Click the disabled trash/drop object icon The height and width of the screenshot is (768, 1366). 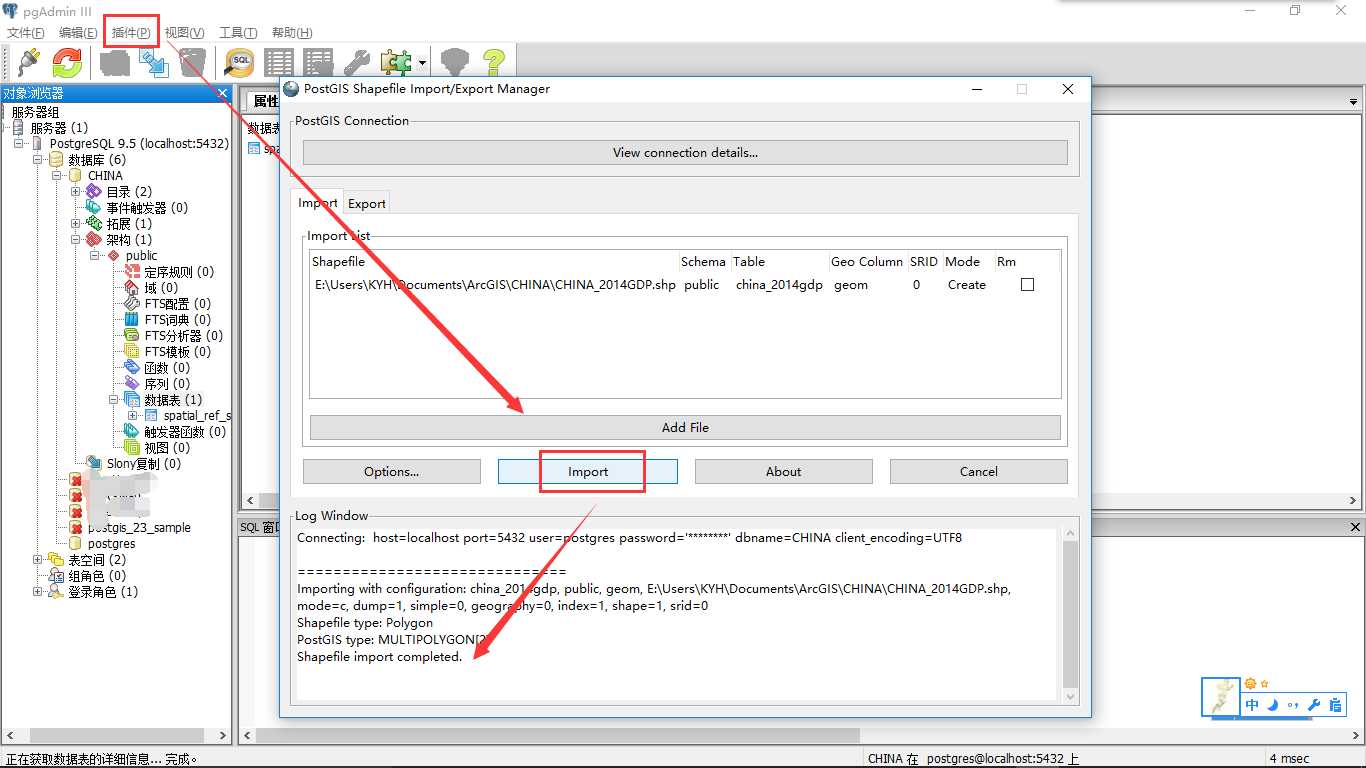pyautogui.click(x=192, y=63)
